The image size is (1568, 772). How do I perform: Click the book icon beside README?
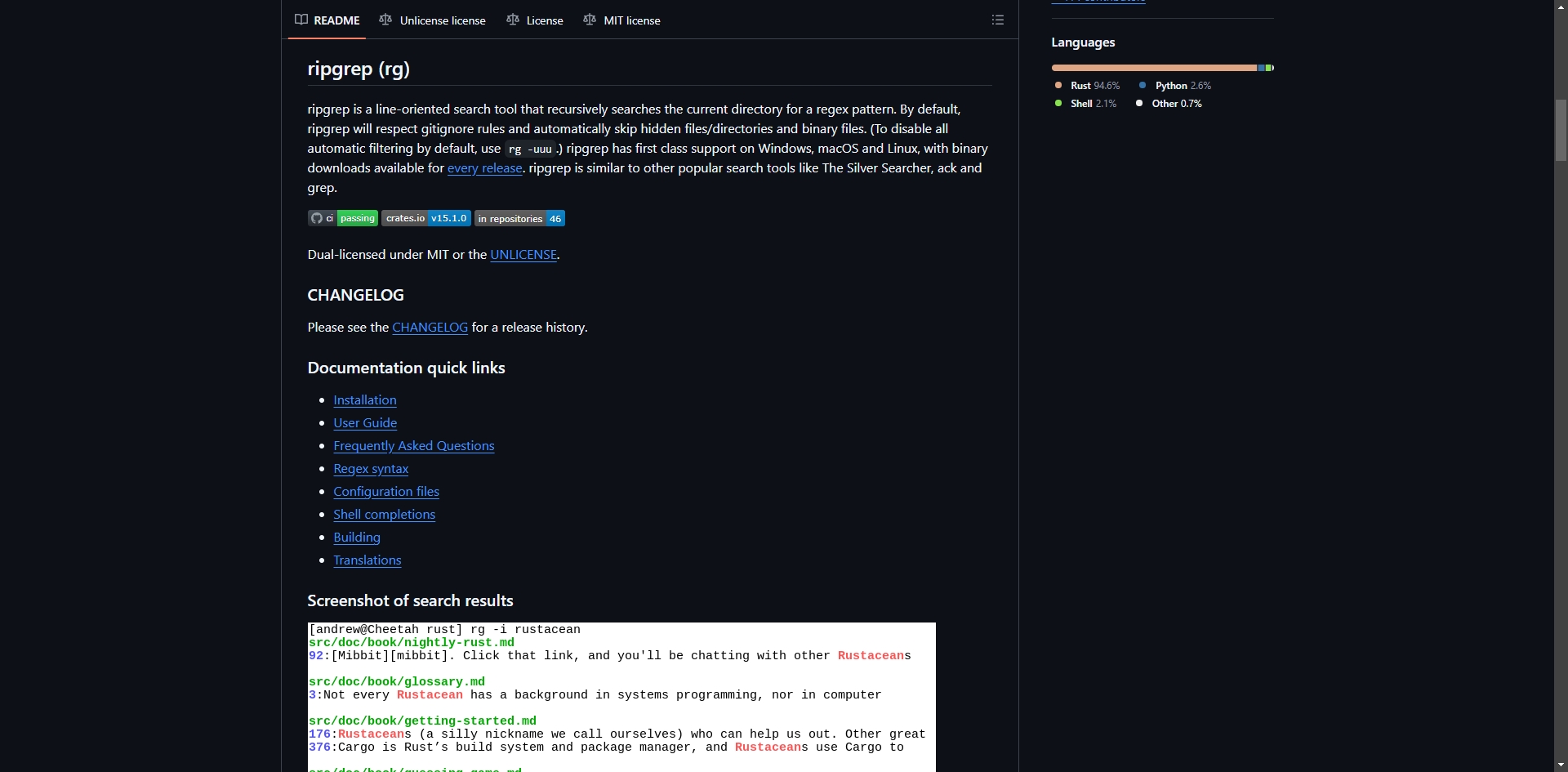pyautogui.click(x=301, y=20)
